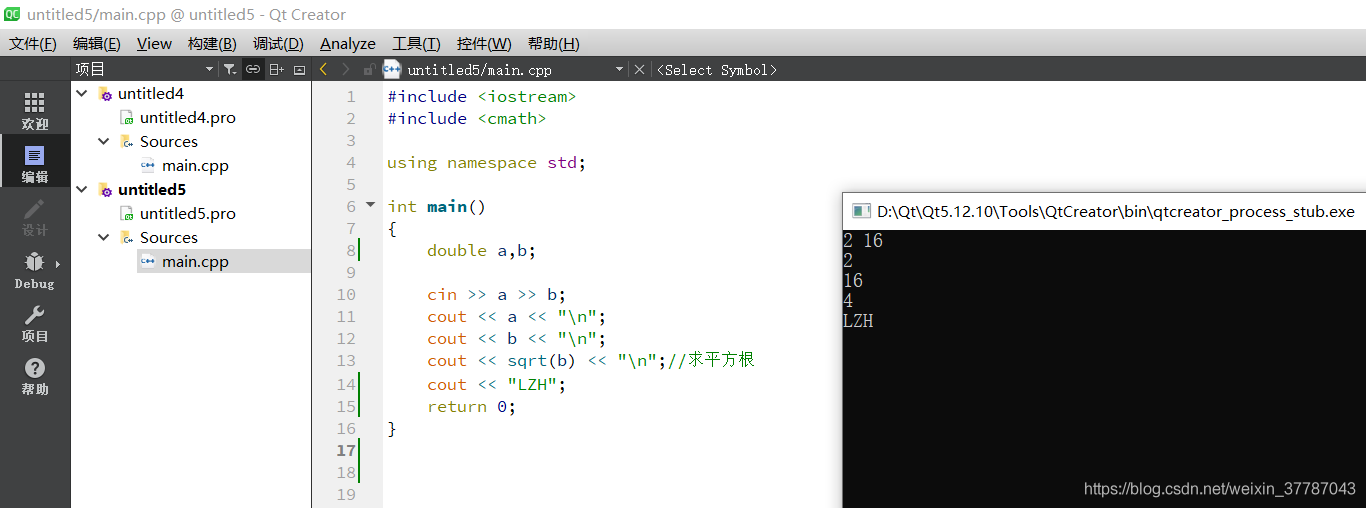Open the Select Symbol combo box
Screen dimensions: 1366x508
pyautogui.click(x=716, y=69)
